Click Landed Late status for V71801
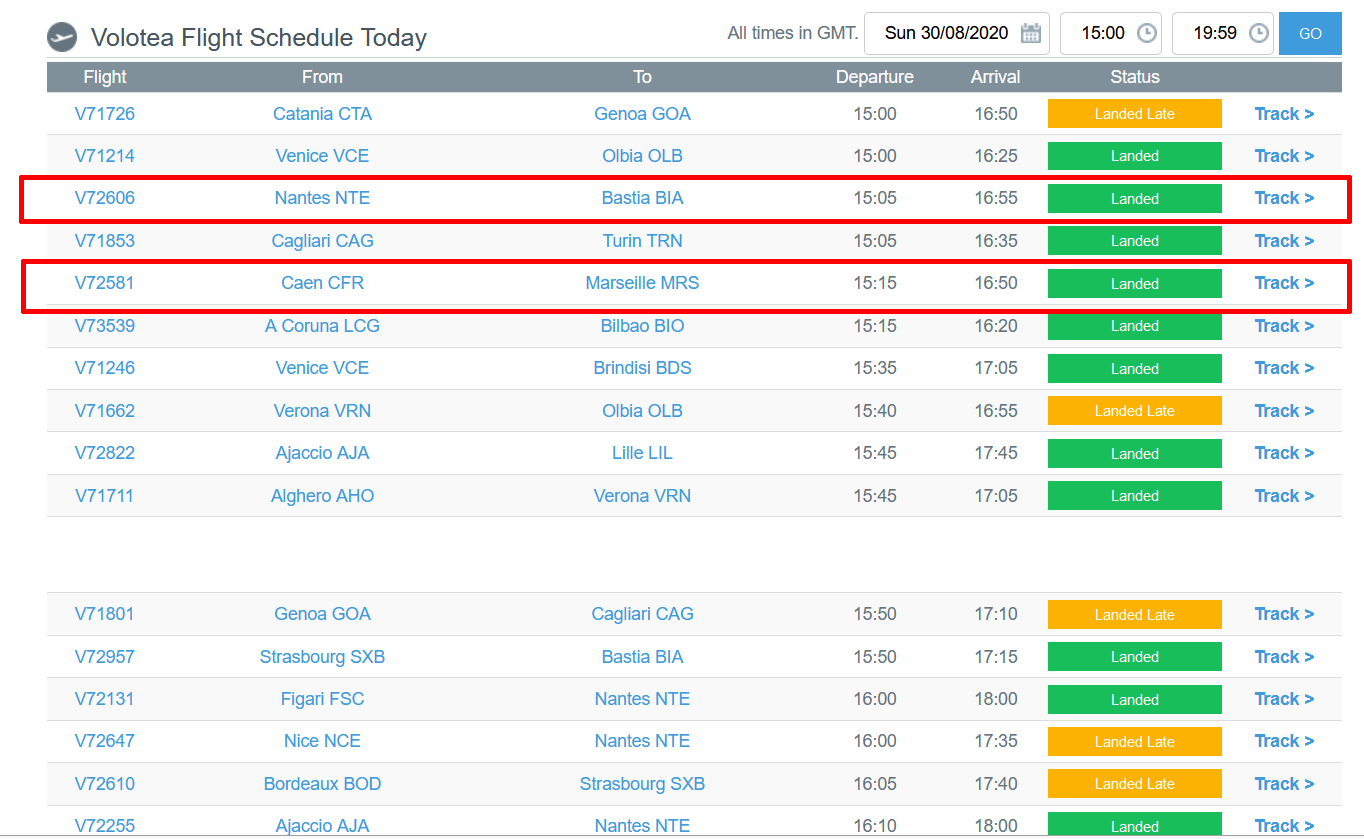 click(x=1134, y=614)
